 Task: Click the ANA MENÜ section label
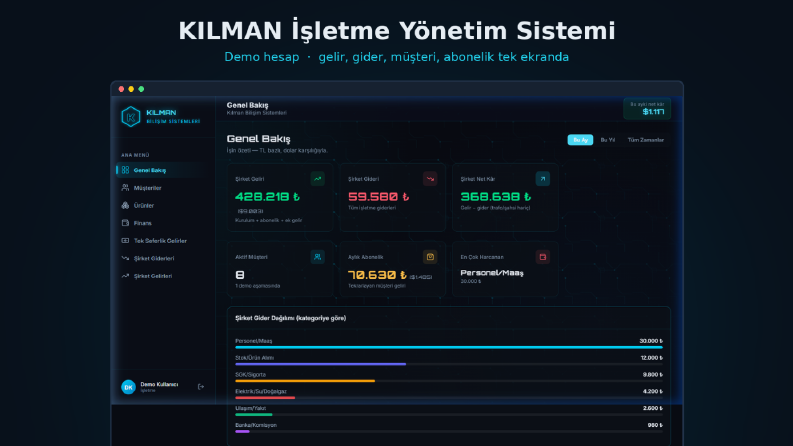tap(136, 155)
